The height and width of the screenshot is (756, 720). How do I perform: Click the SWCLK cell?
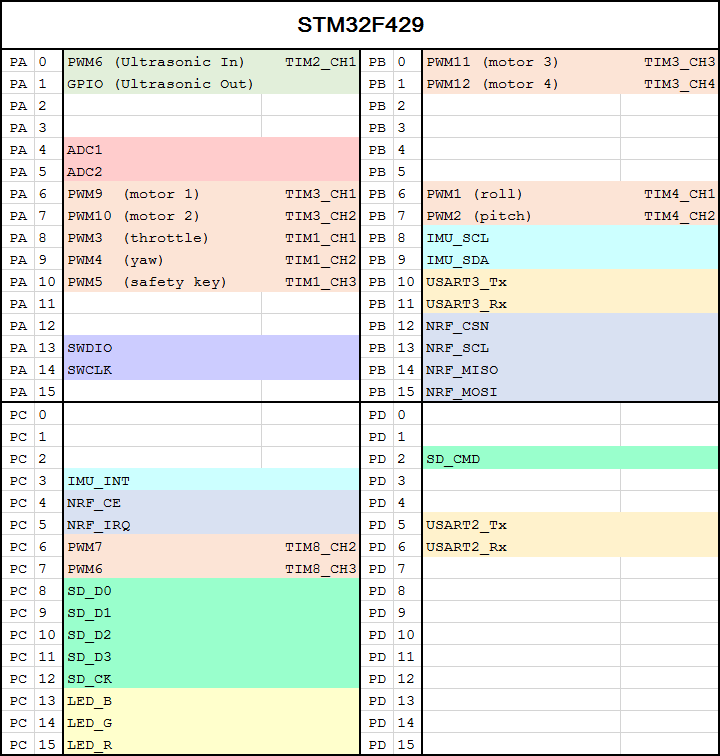[x=211, y=370]
